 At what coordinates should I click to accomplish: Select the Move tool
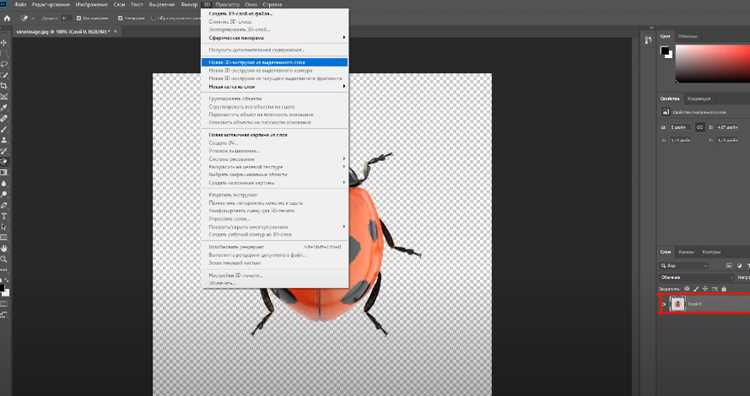4,43
